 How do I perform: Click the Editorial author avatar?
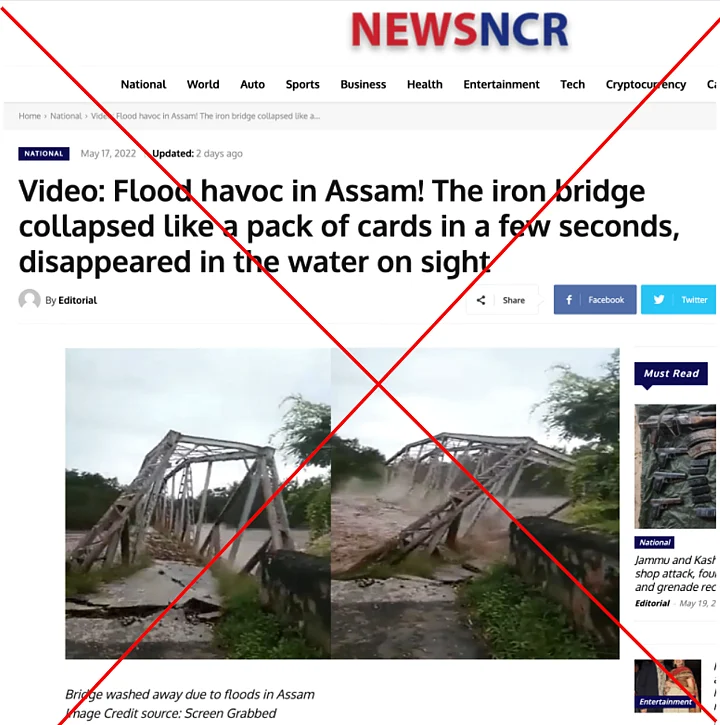point(29,300)
